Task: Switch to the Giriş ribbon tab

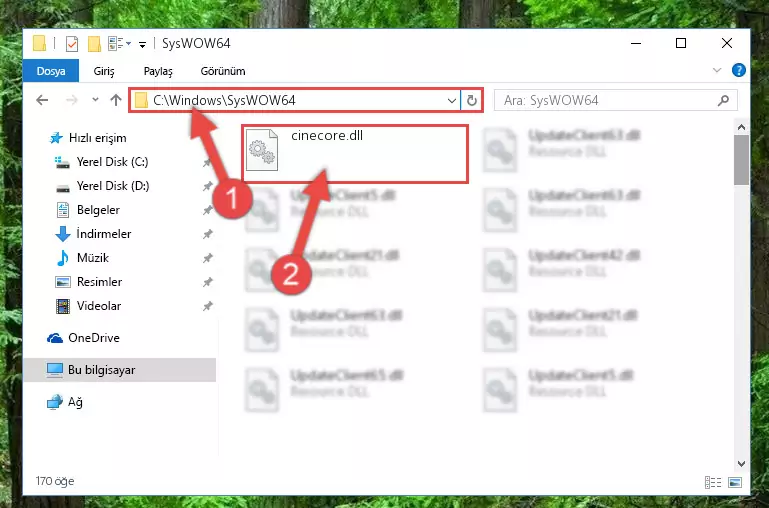Action: [104, 71]
